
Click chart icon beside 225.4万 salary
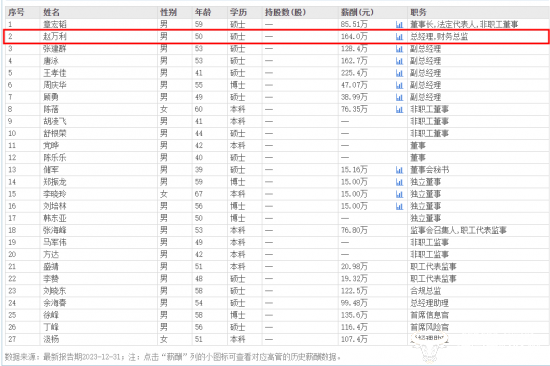pos(399,73)
